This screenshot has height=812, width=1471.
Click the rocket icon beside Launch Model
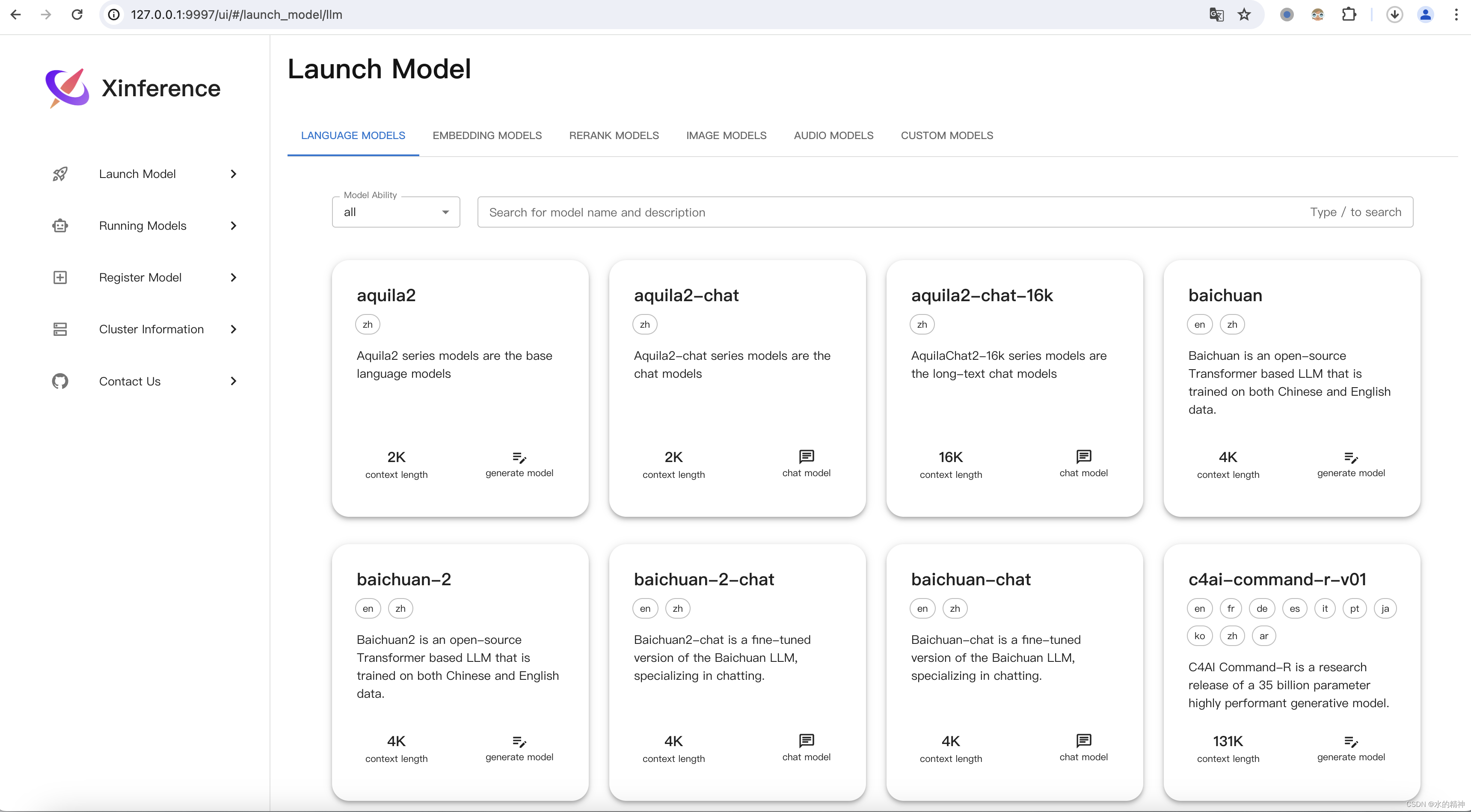click(x=60, y=174)
